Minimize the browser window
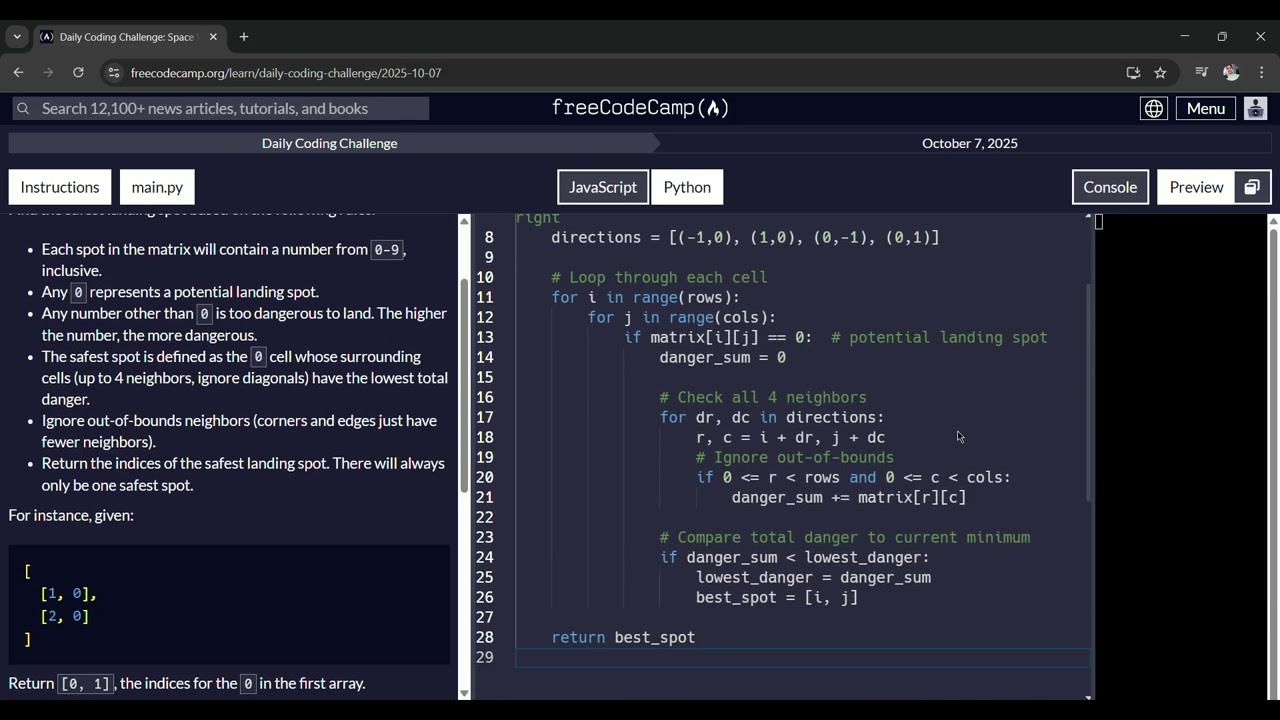1280x720 pixels. (x=1185, y=37)
